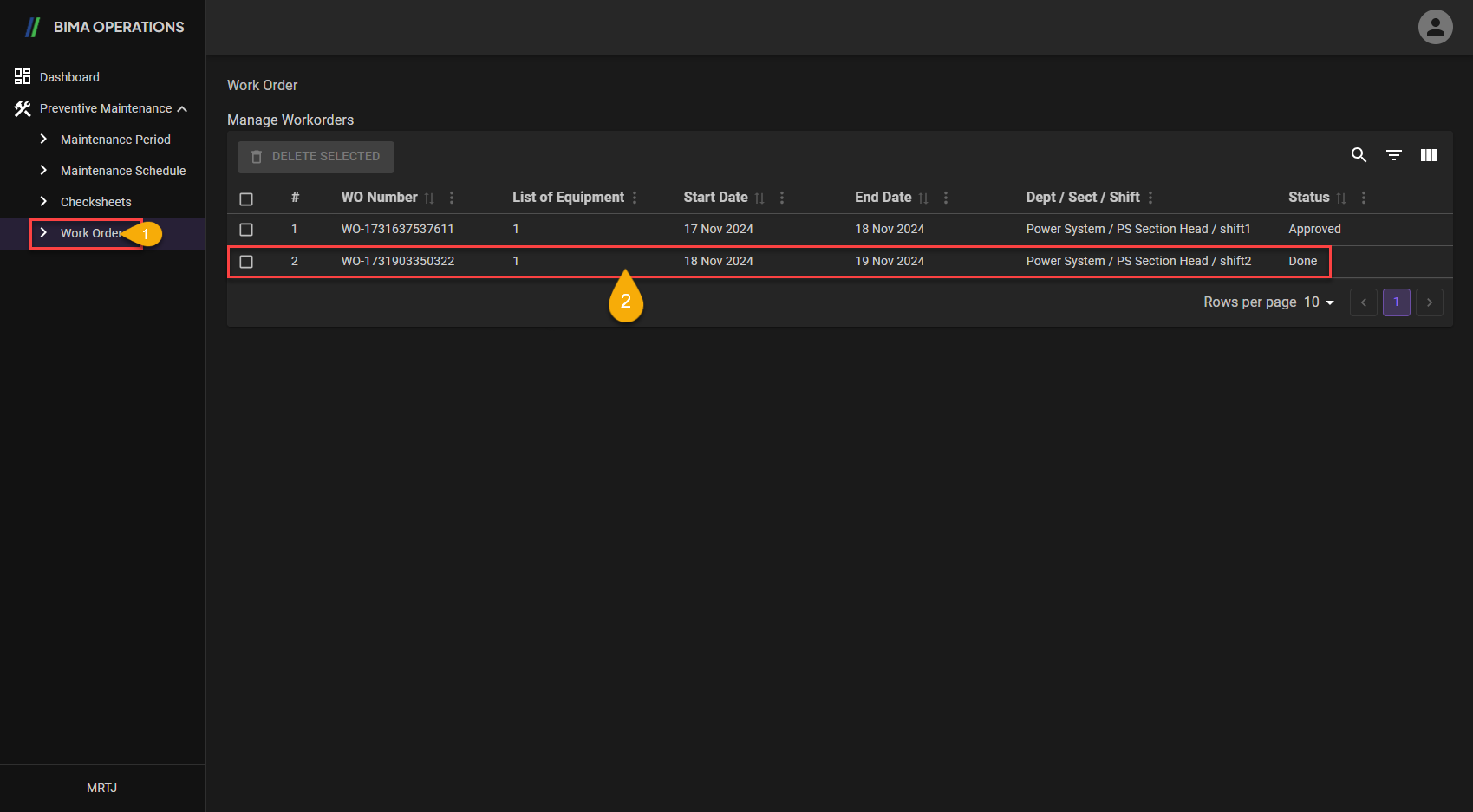Screen dimensions: 1473x812
Task: Click the filter list icon
Action: (1394, 155)
